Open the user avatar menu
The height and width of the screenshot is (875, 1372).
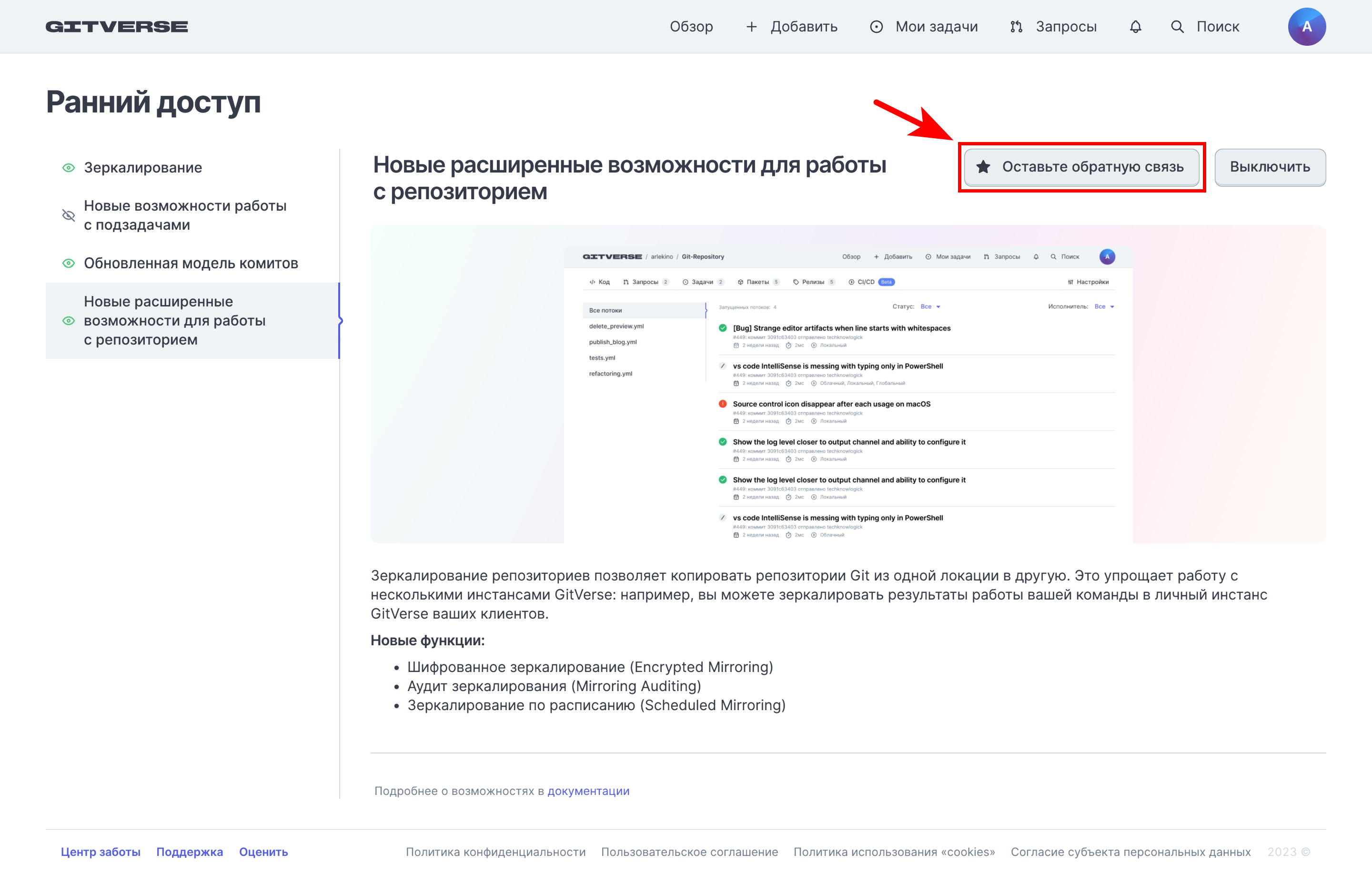point(1306,27)
